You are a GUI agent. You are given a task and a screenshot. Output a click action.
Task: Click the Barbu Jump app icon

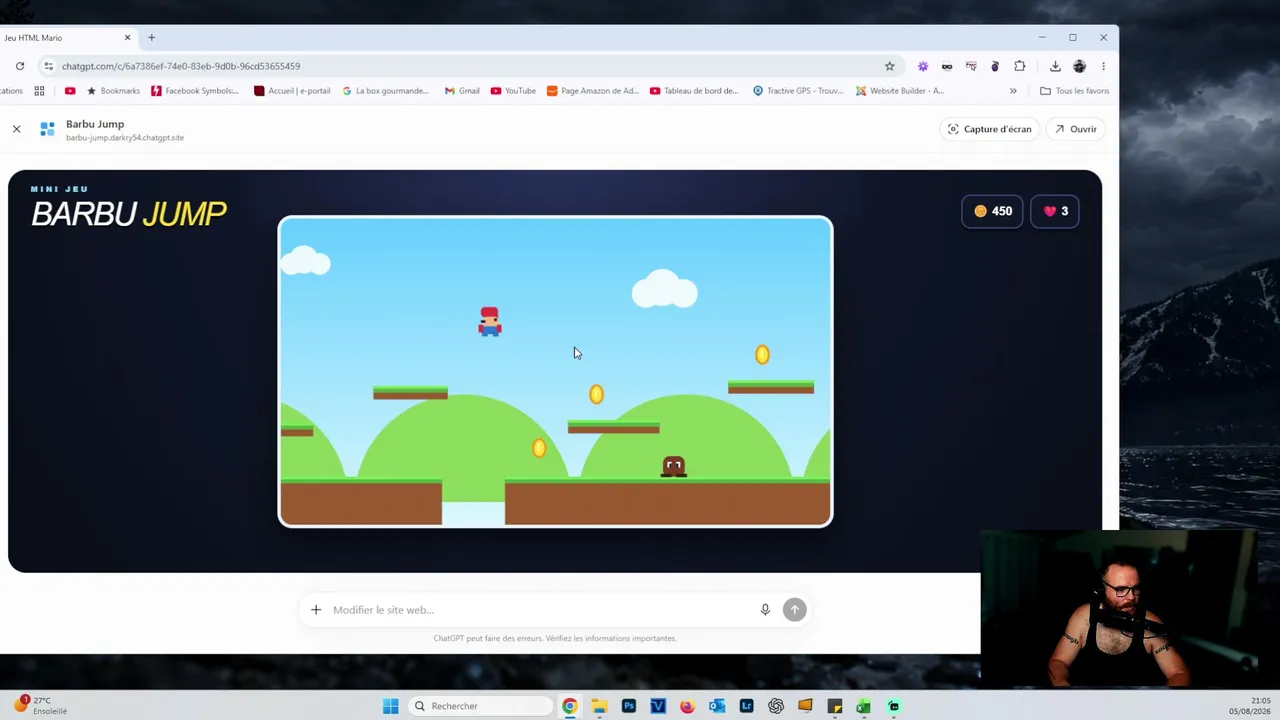tap(47, 129)
